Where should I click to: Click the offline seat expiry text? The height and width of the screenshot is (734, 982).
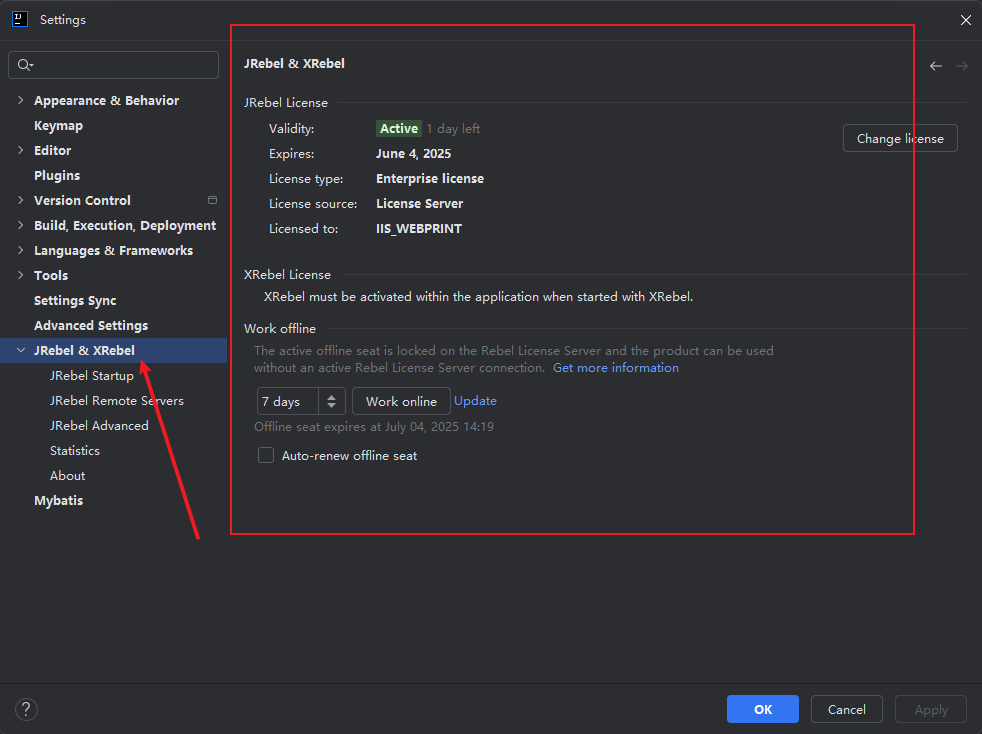click(374, 426)
